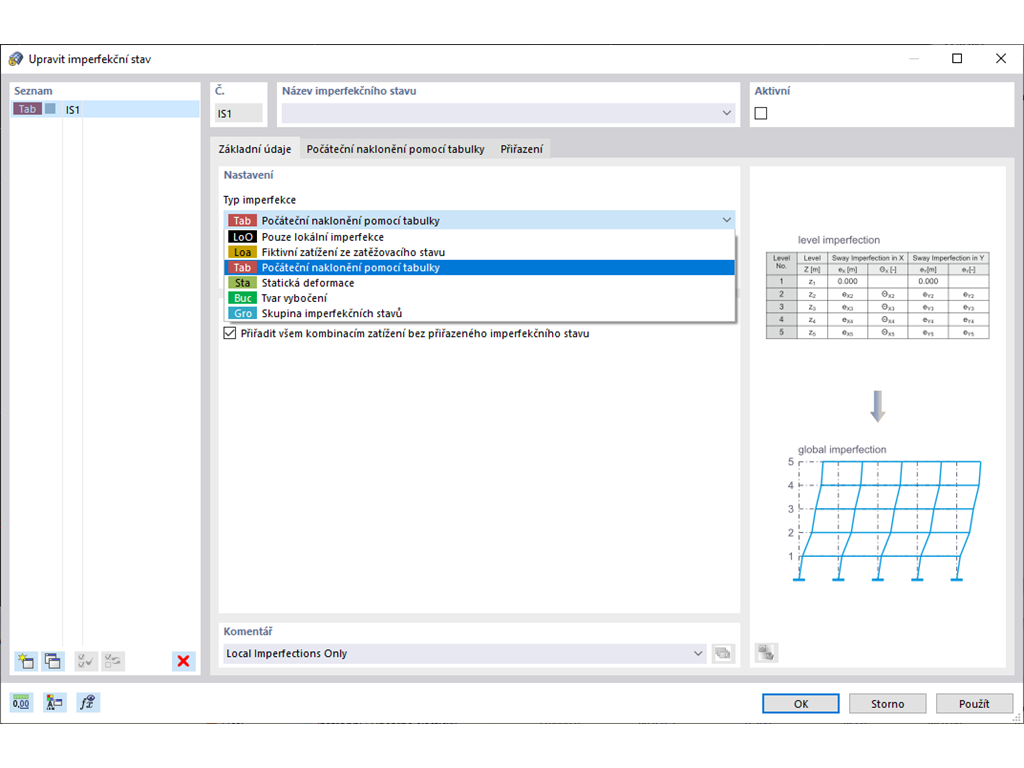Open the formula fx icon
Viewport: 1024px width, 768px height.
[x=88, y=703]
